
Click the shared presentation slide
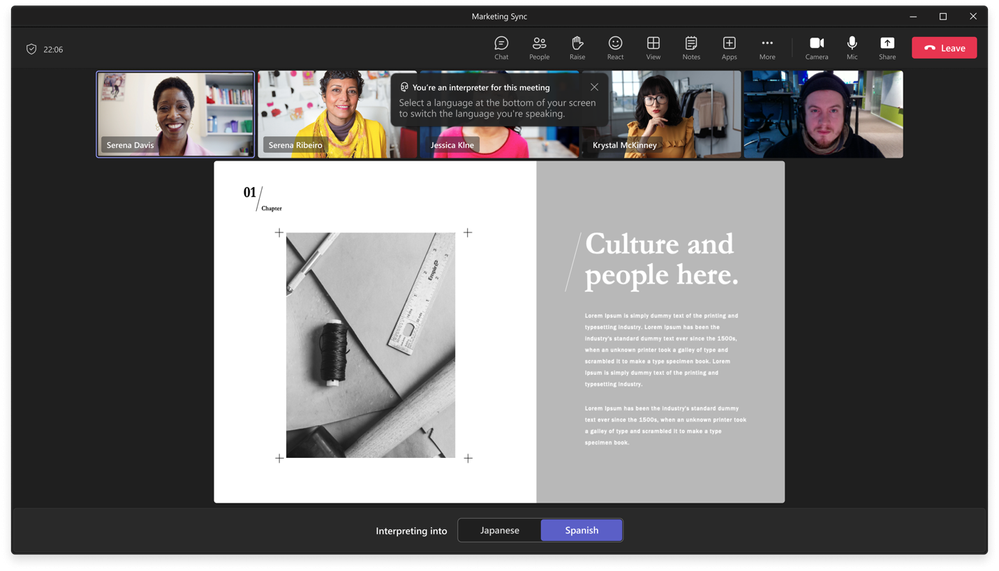tap(499, 332)
